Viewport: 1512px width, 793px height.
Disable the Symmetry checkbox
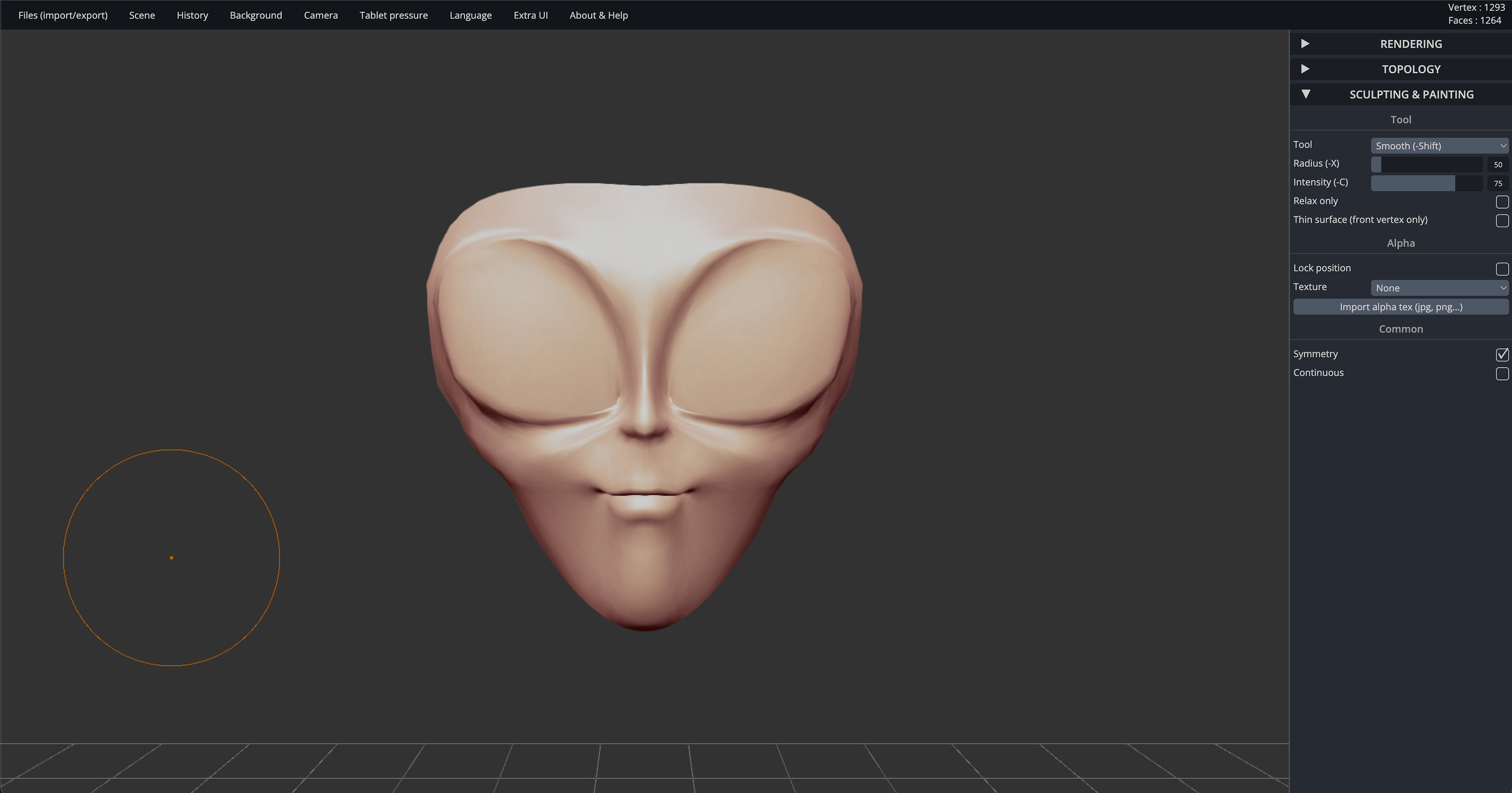coord(1502,354)
